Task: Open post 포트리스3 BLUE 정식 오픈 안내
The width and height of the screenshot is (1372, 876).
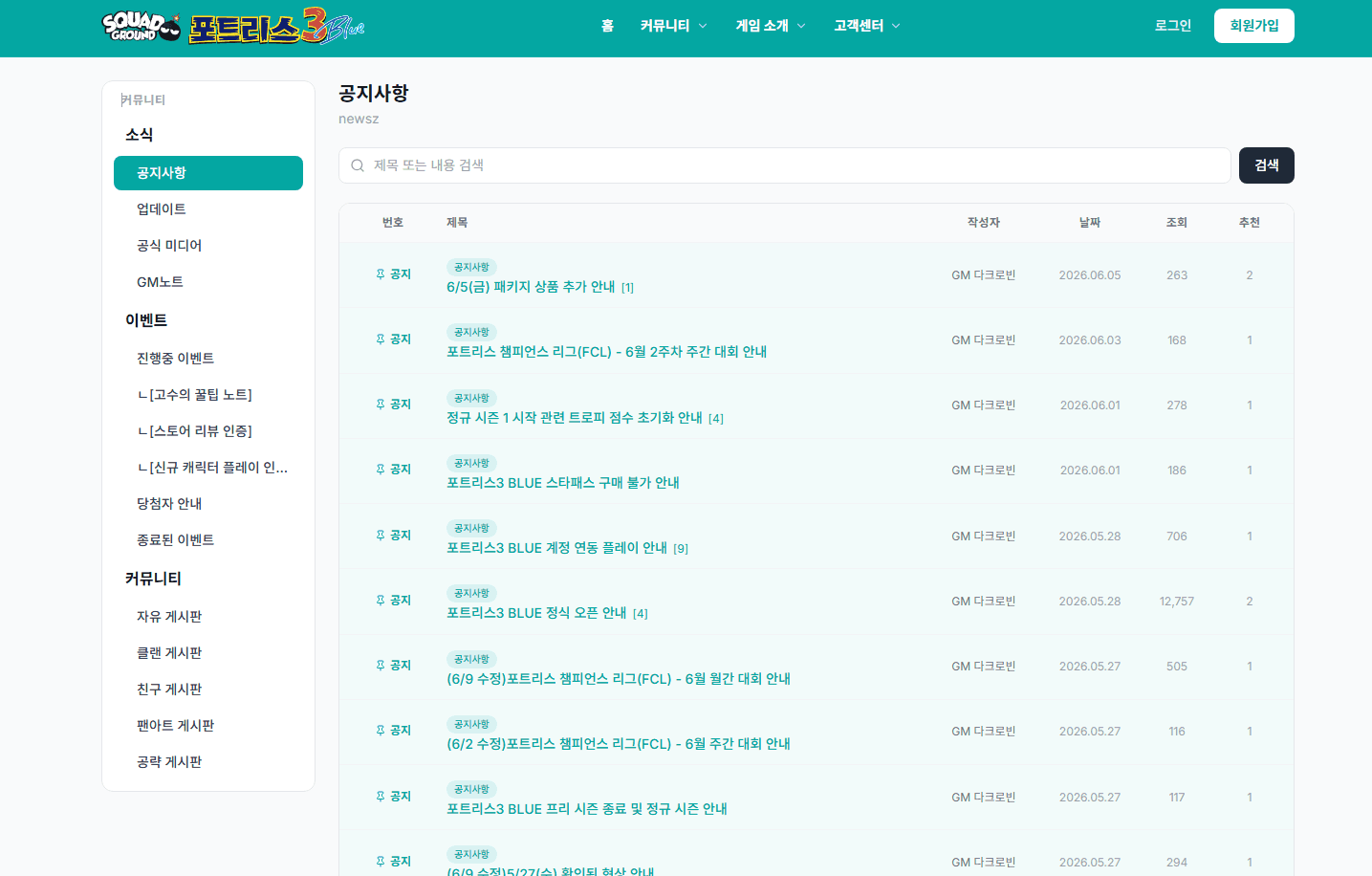Action: [536, 613]
